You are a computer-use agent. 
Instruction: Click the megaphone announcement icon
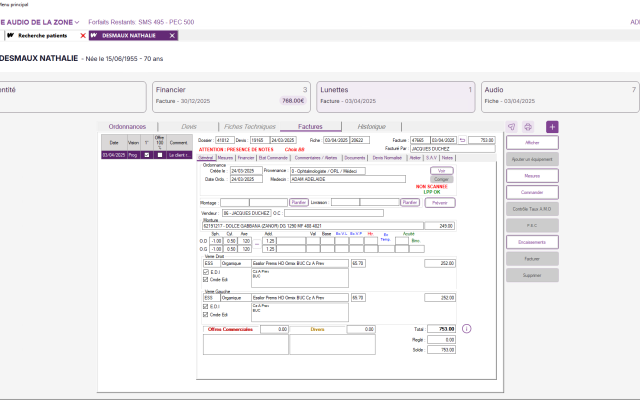pyautogui.click(x=511, y=127)
